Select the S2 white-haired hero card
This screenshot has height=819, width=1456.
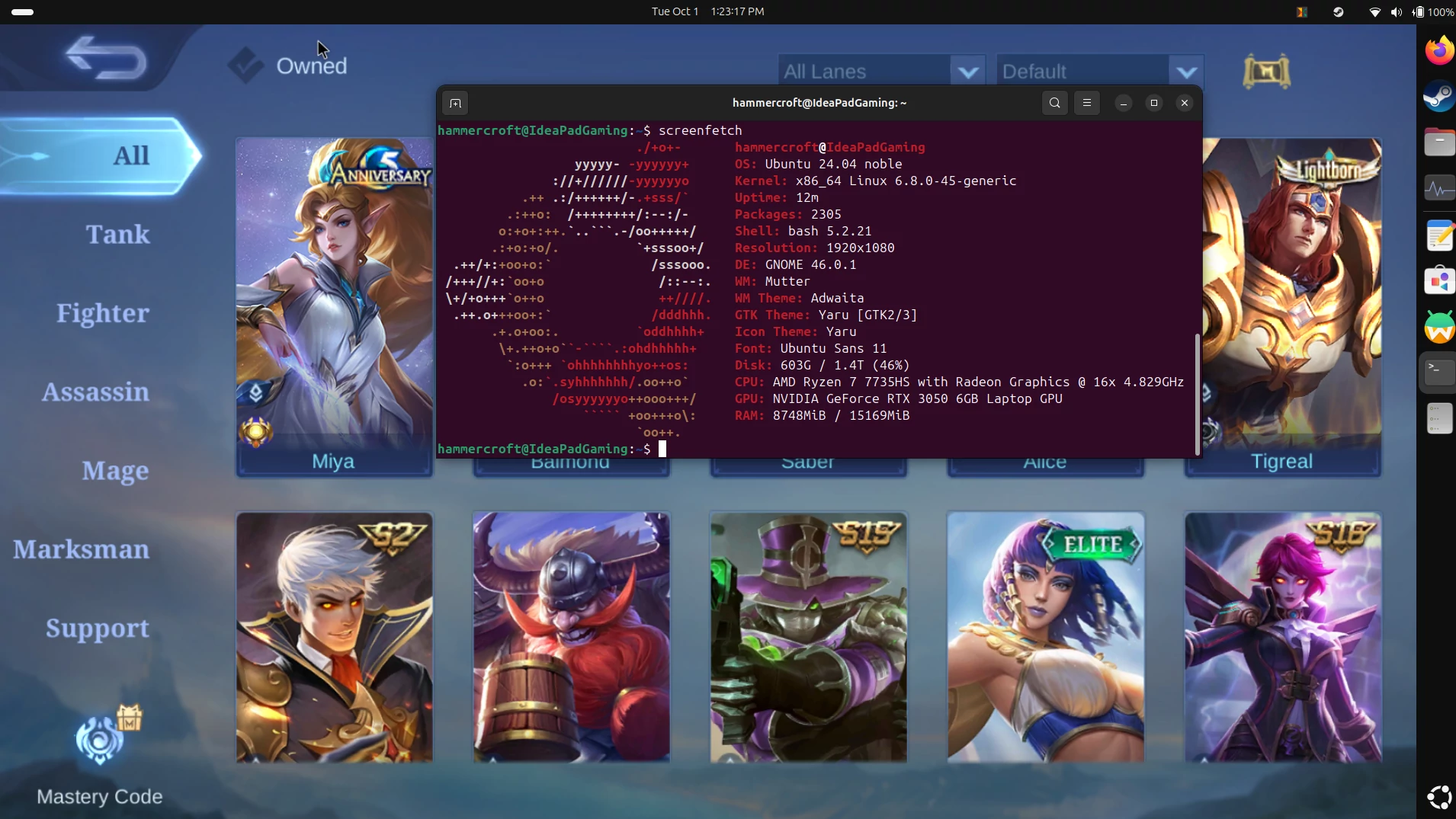point(335,638)
